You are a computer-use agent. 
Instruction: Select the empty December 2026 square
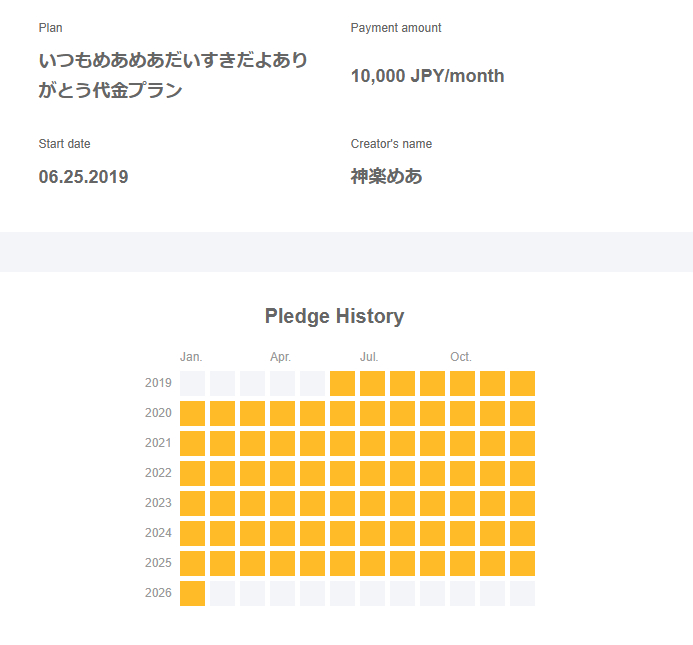point(522,593)
